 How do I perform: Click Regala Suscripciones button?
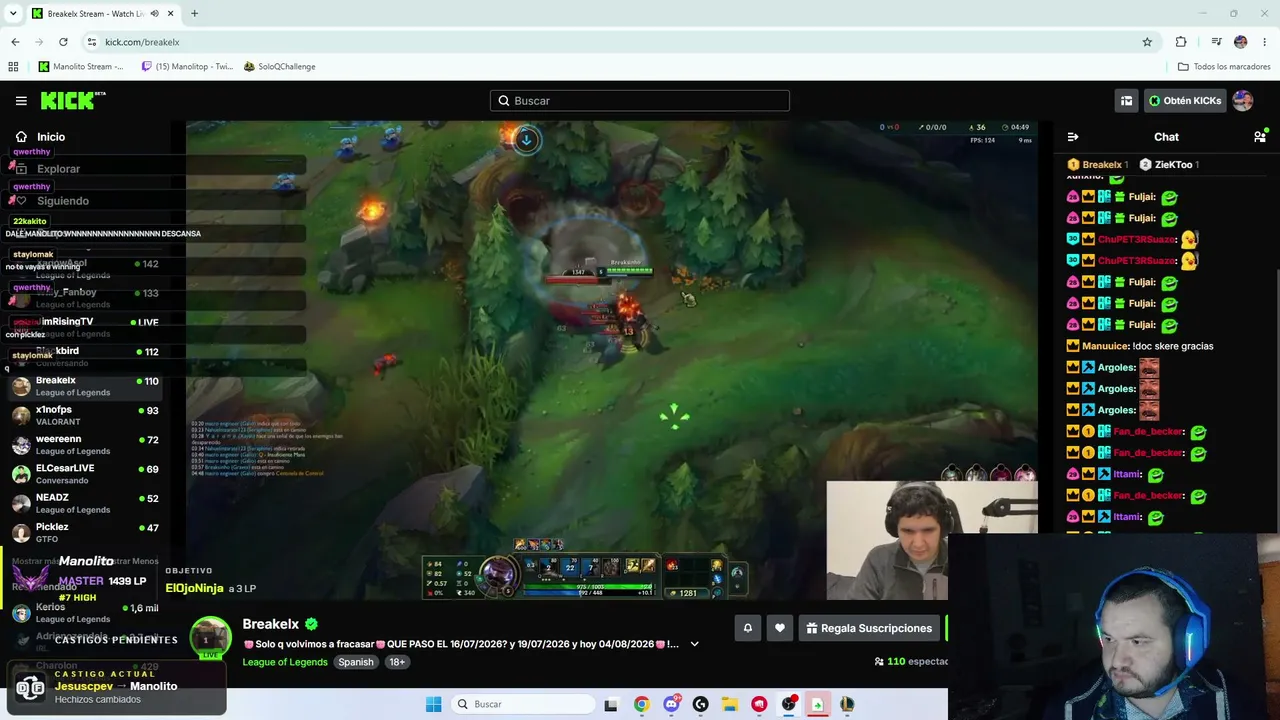click(869, 628)
